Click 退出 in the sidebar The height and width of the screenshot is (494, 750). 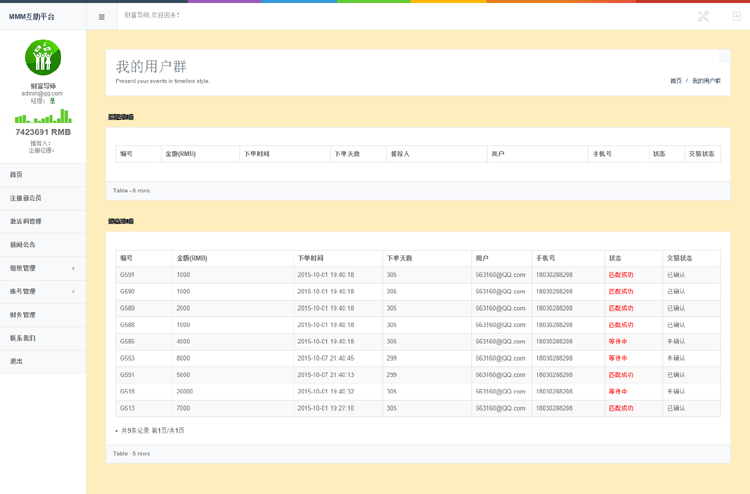(43, 361)
